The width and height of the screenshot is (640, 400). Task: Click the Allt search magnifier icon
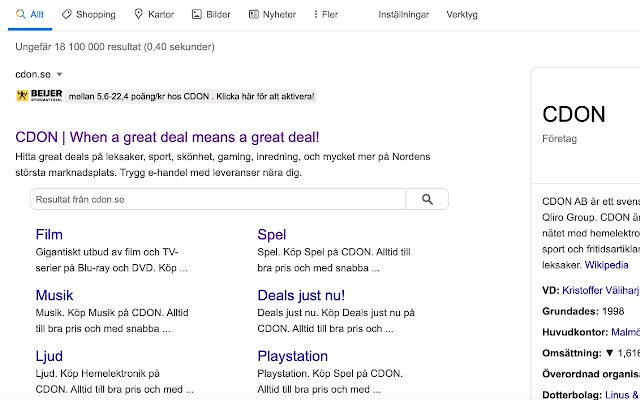click(21, 14)
